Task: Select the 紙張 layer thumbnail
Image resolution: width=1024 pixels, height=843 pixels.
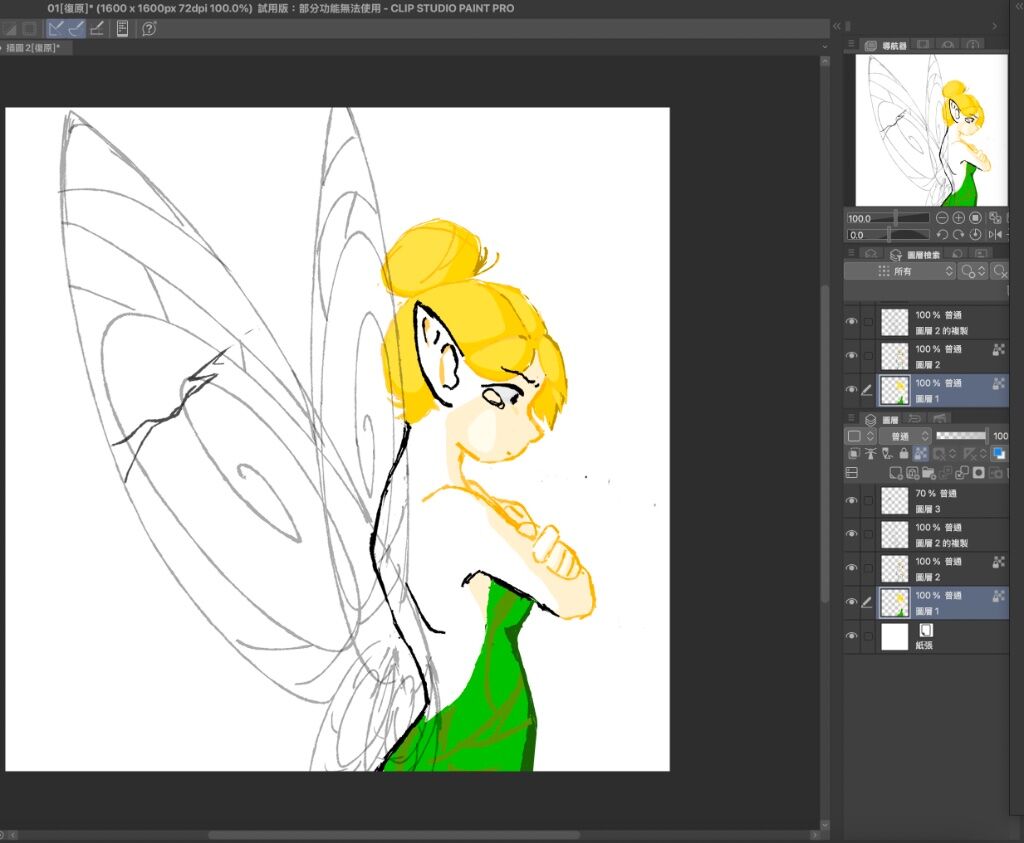Action: (x=895, y=636)
